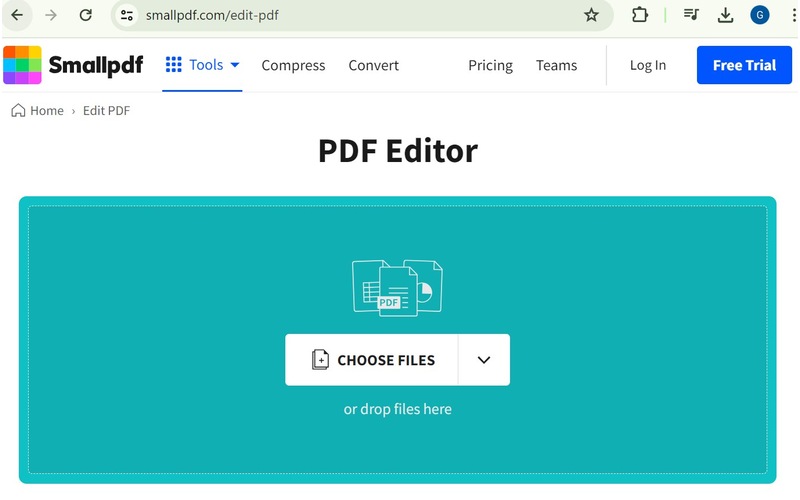Open the Extensions puzzle icon
Image resolution: width=800 pixels, height=500 pixels.
point(639,15)
